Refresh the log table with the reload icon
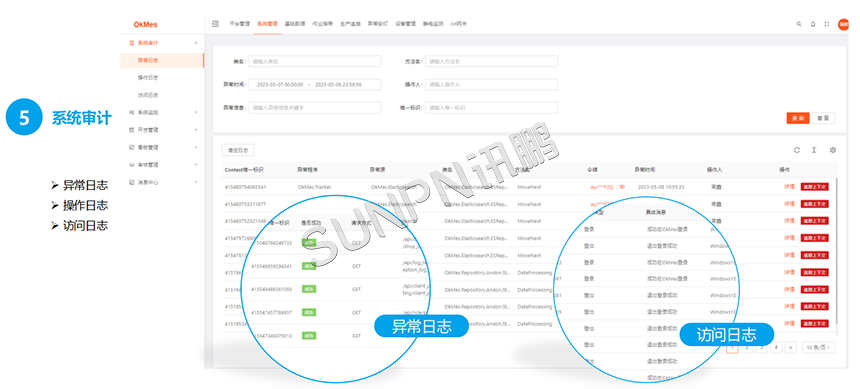The image size is (860, 389). [x=797, y=150]
